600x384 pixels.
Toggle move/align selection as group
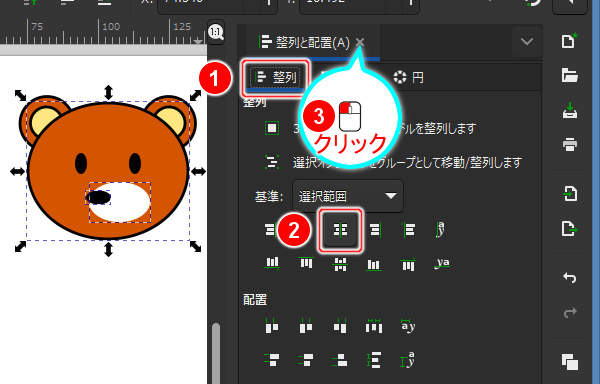pos(272,162)
